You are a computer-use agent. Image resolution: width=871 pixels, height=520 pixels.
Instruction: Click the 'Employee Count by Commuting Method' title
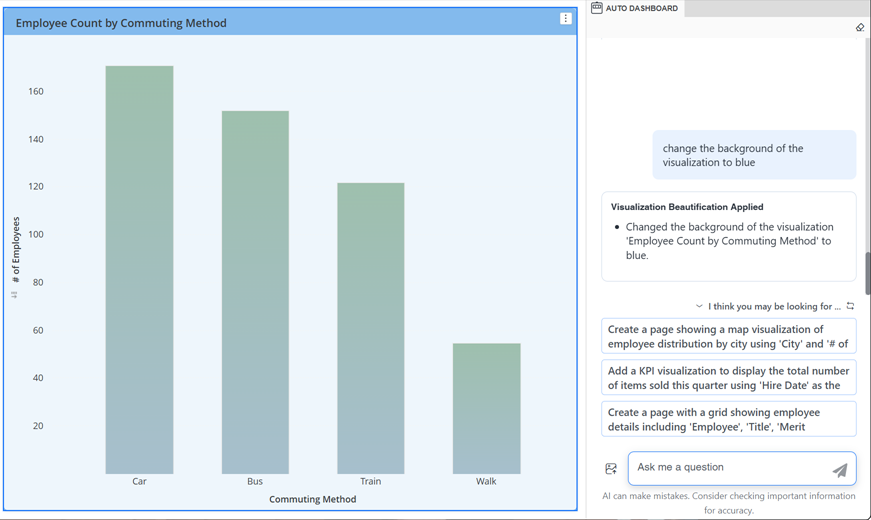pyautogui.click(x=121, y=23)
